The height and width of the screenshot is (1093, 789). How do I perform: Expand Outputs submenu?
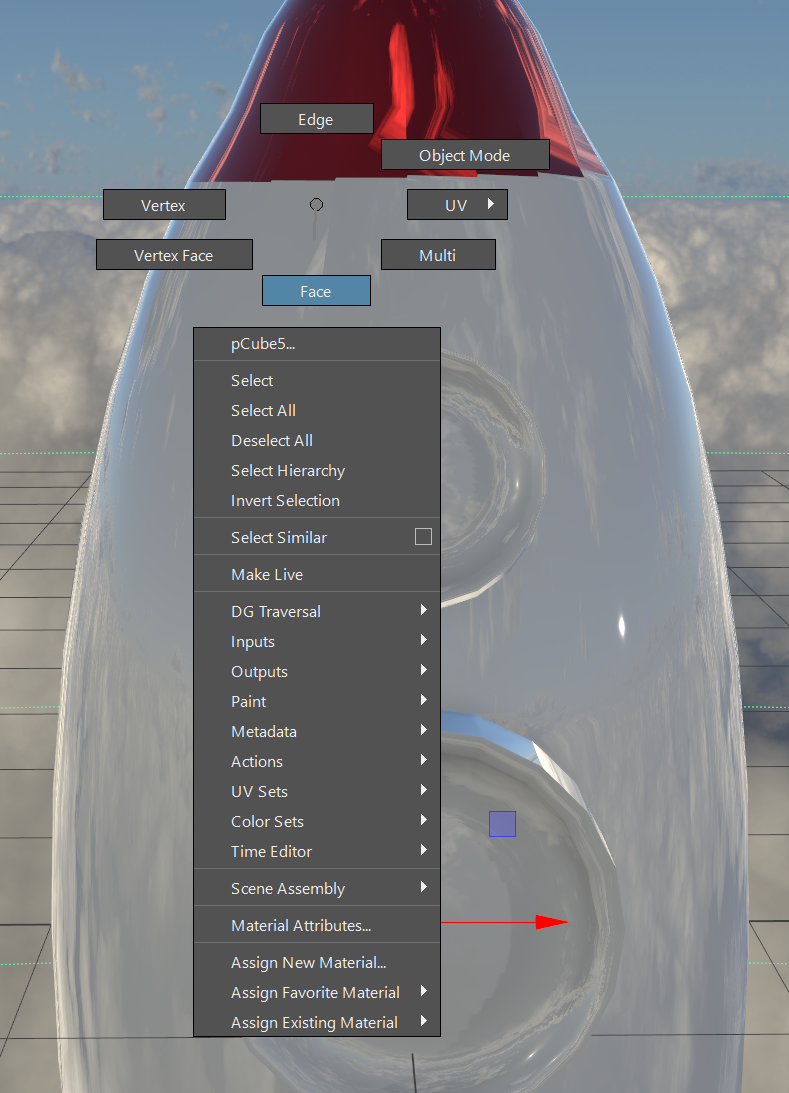tap(317, 671)
